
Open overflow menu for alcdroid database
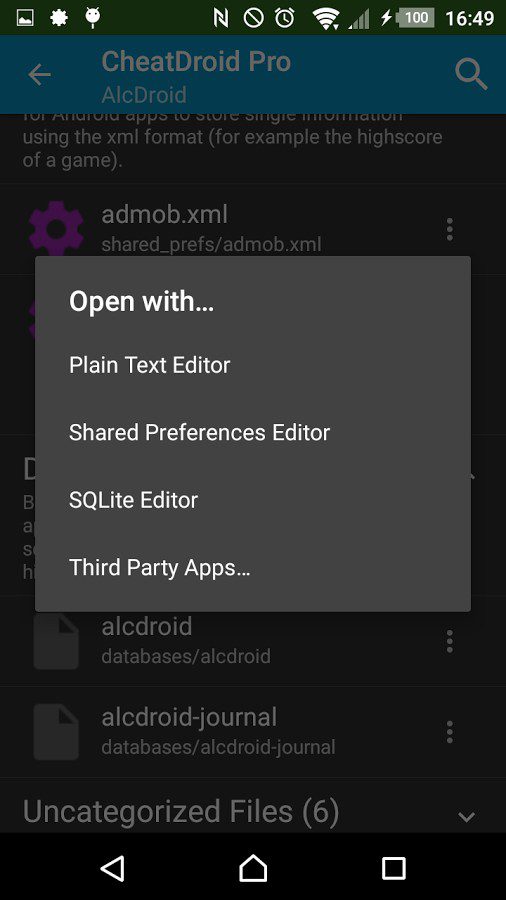coord(450,641)
